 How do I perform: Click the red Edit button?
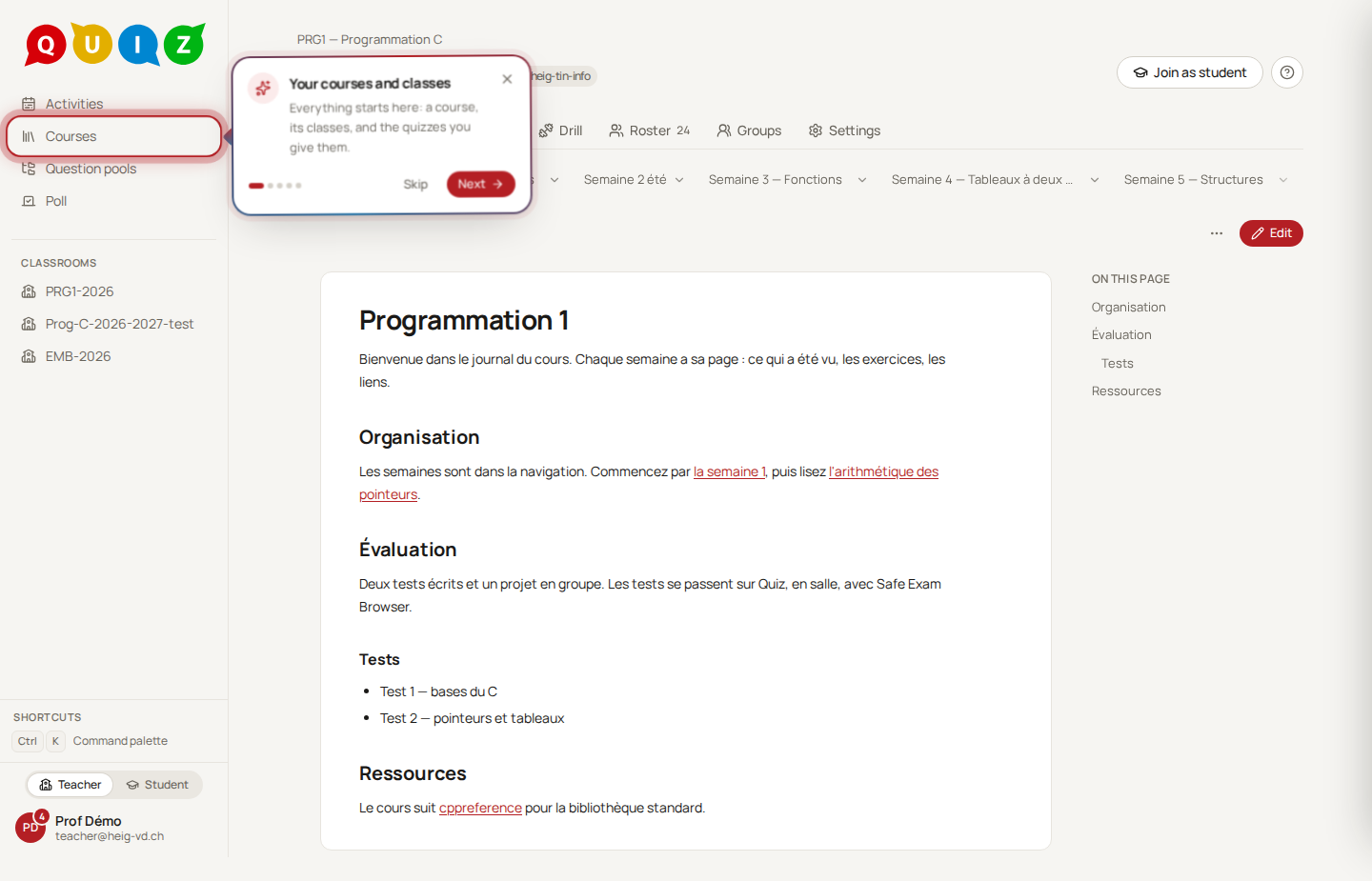(x=1271, y=233)
